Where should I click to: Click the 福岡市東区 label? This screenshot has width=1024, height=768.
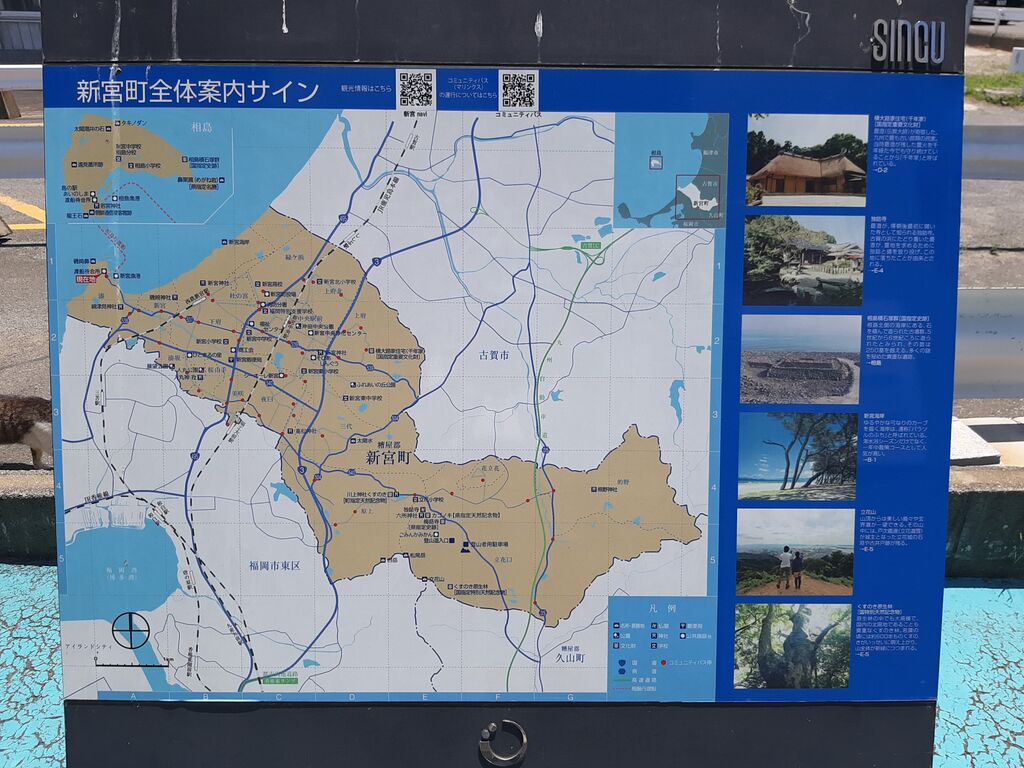(x=274, y=566)
